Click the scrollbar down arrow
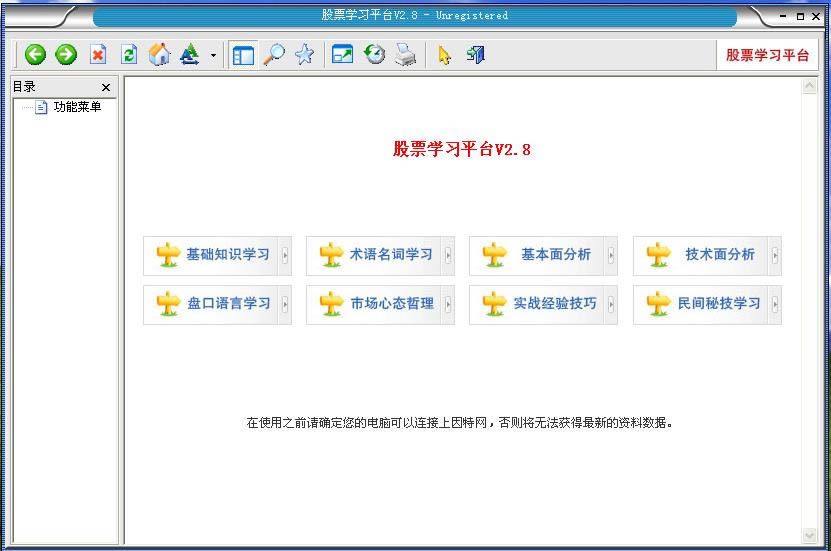The height and width of the screenshot is (551, 831). click(x=809, y=536)
